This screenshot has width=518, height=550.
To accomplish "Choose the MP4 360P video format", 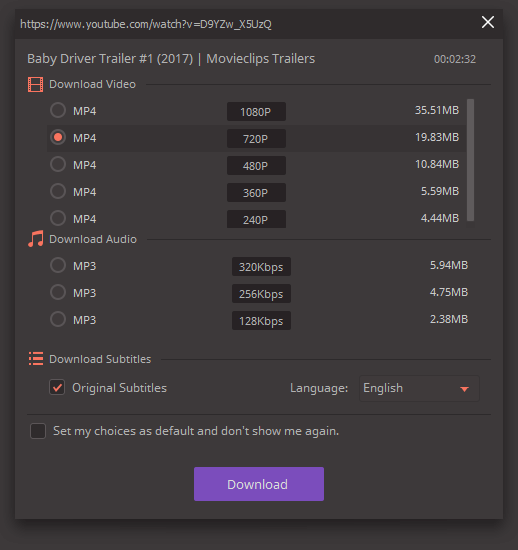I will 58,191.
